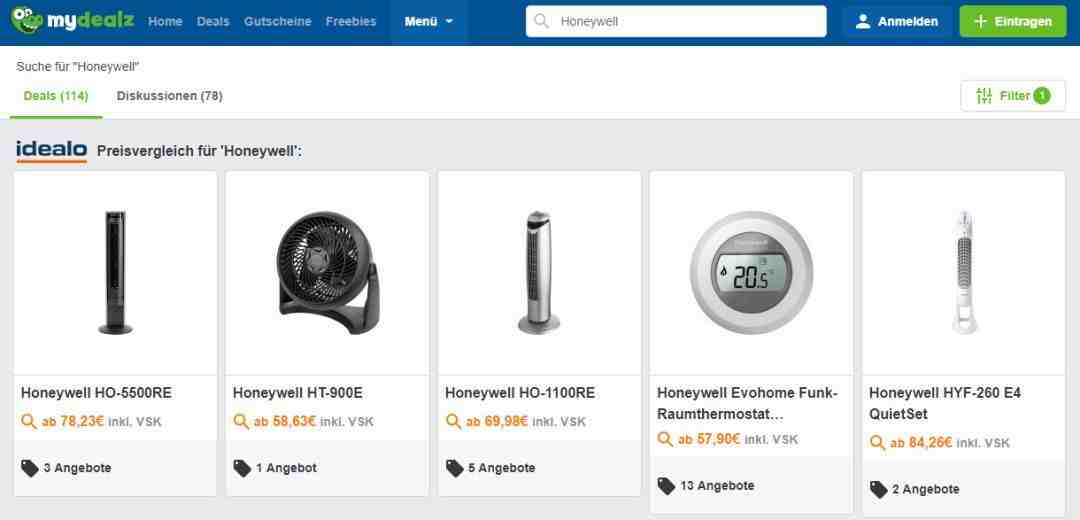Image resolution: width=1080 pixels, height=520 pixels.
Task: Go to Freebies in the navigation
Action: [350, 21]
